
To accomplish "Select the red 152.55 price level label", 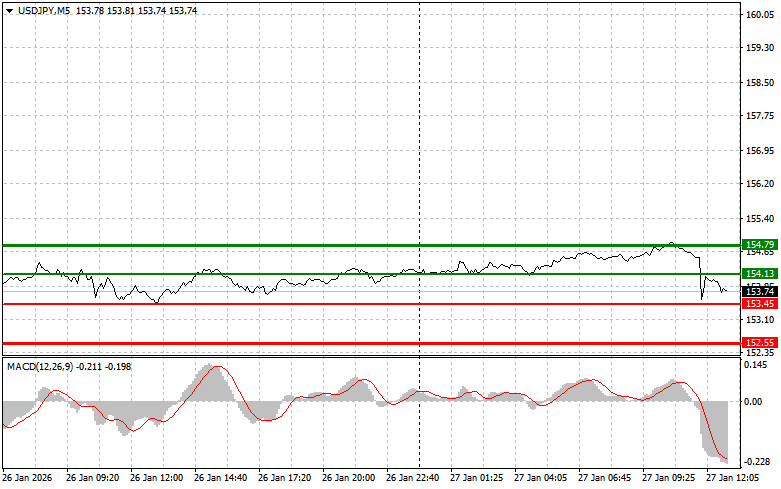I will coord(760,343).
